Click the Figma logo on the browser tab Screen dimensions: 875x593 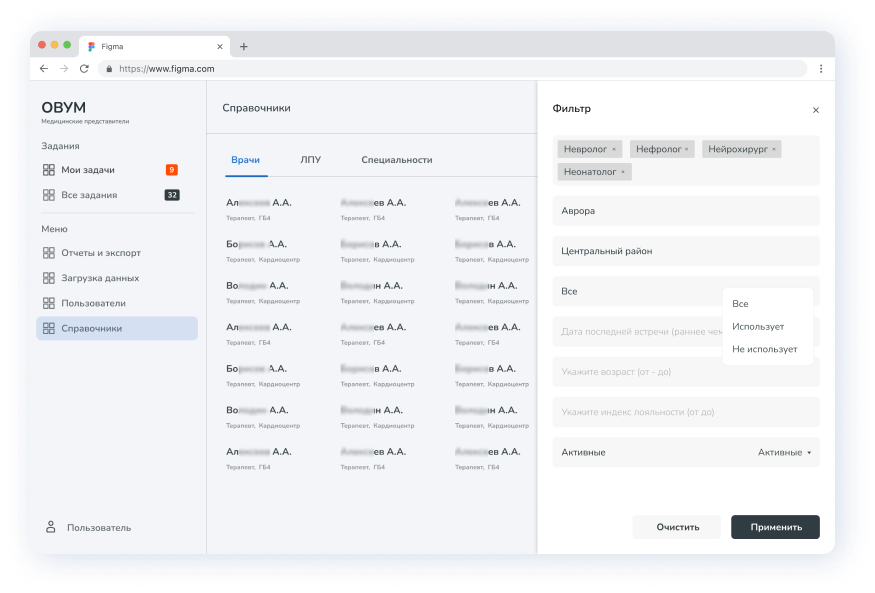[89, 45]
